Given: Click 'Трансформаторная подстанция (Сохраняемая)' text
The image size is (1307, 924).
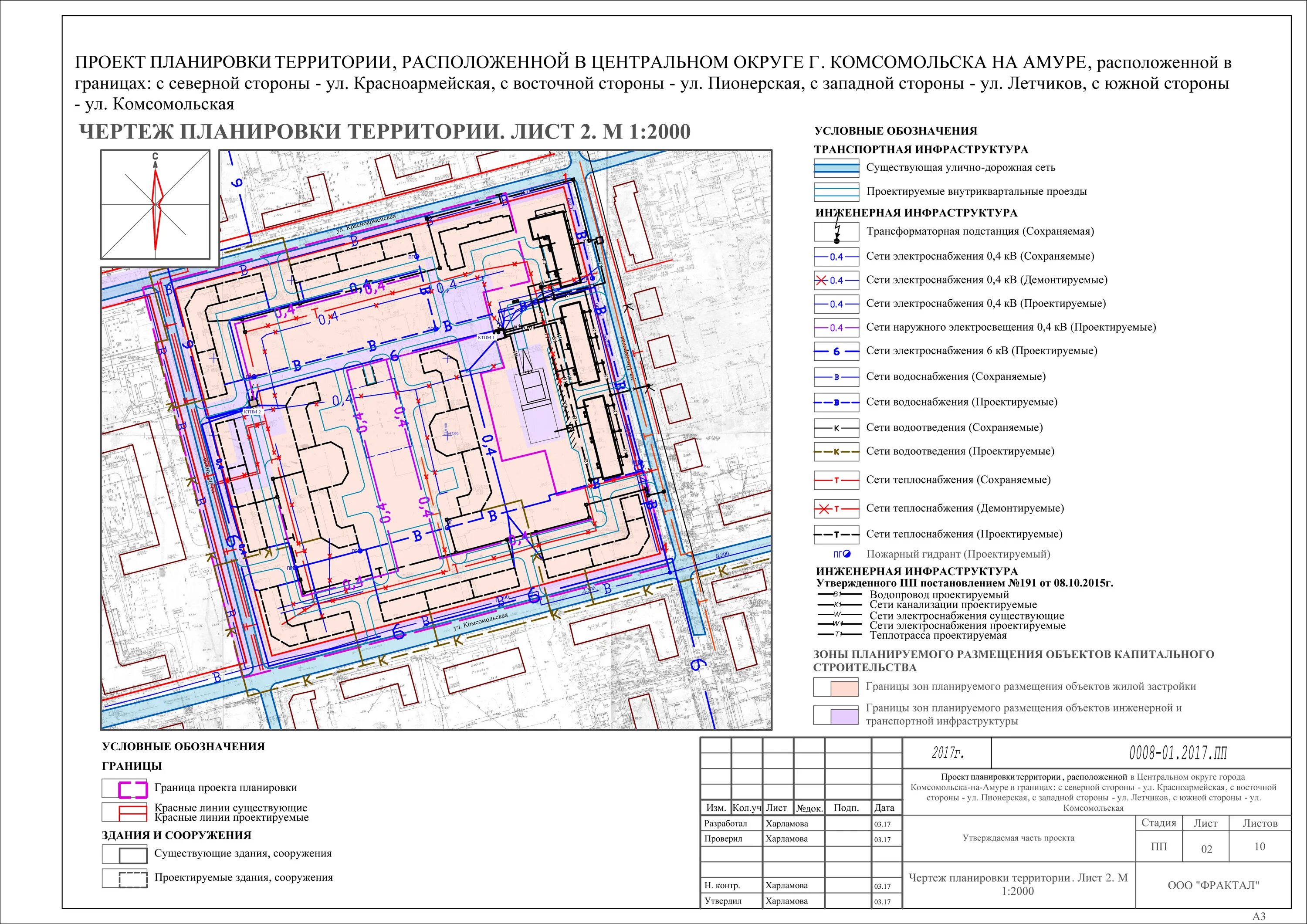Looking at the screenshot, I should coord(980,231).
